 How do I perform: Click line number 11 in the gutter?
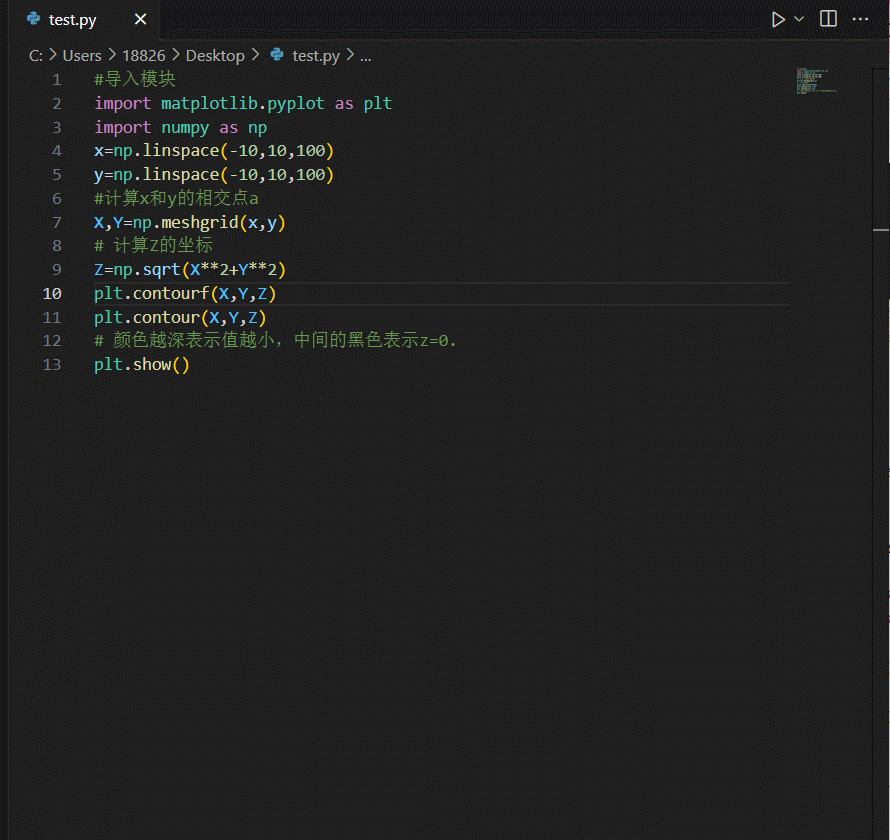[52, 317]
